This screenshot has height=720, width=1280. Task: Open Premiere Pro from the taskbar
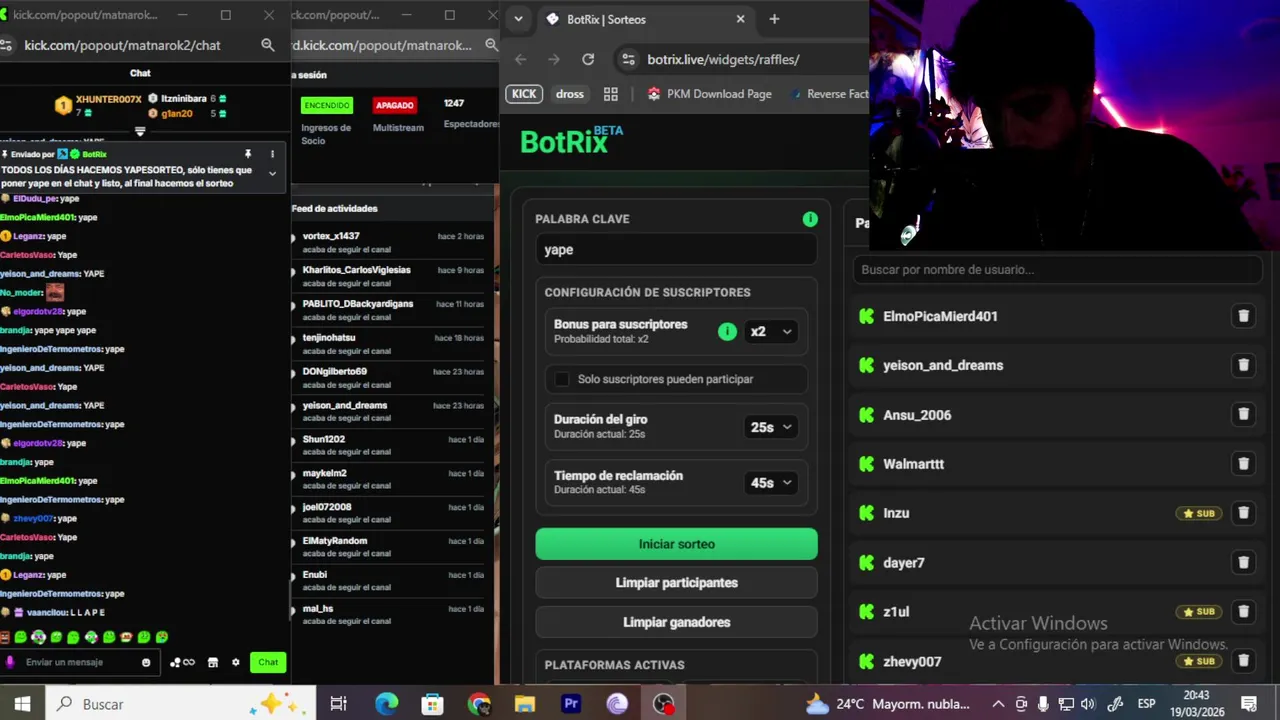[x=571, y=704]
